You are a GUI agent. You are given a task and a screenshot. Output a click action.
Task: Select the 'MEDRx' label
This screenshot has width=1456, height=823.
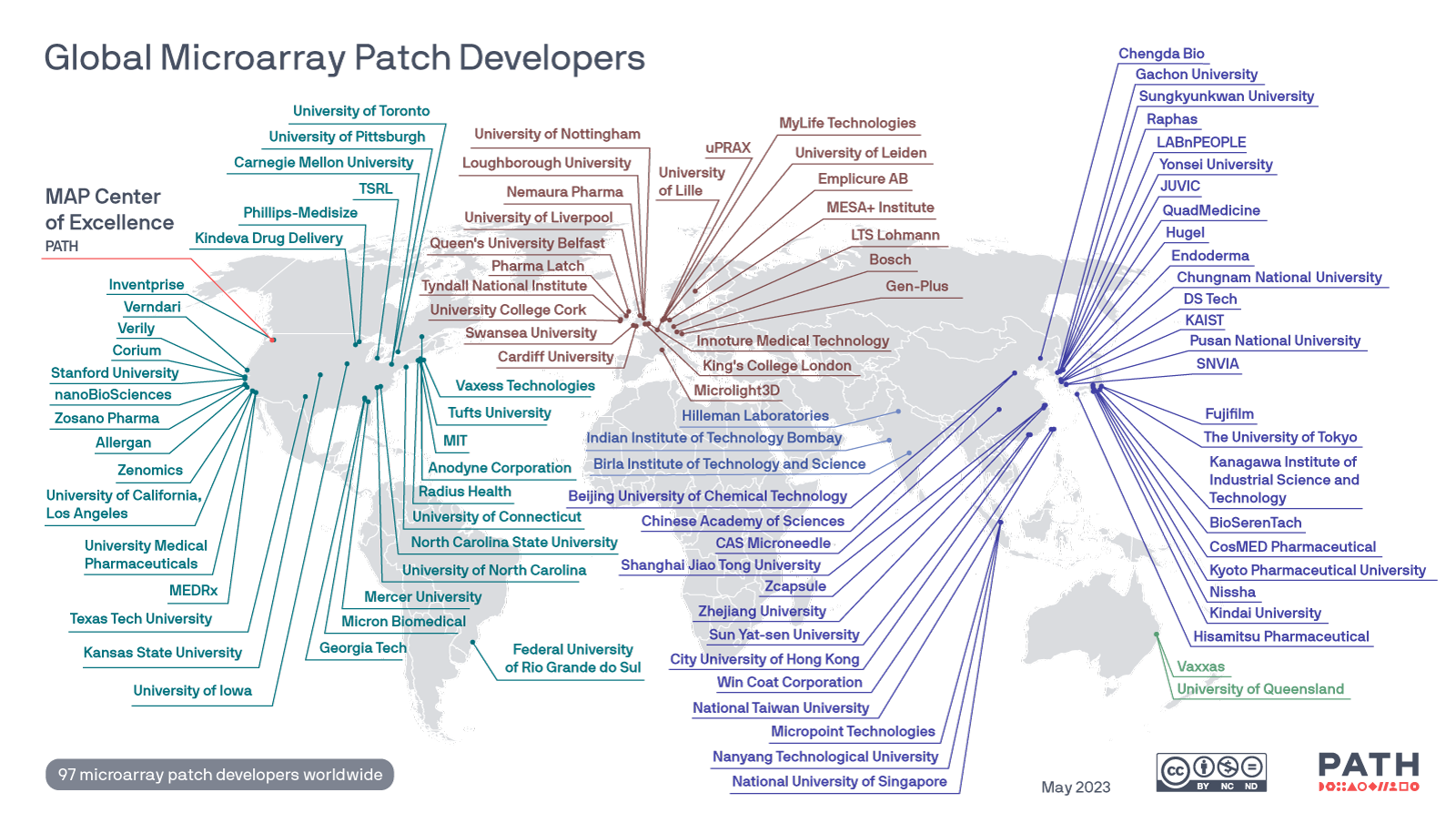(x=193, y=591)
